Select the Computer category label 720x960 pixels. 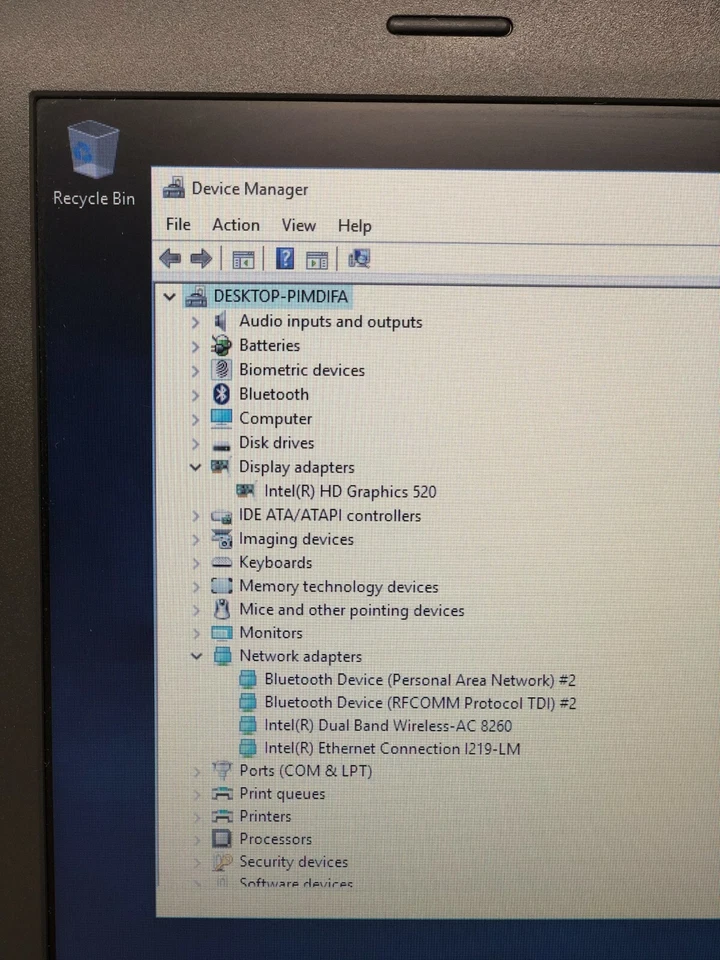pyautogui.click(x=276, y=419)
